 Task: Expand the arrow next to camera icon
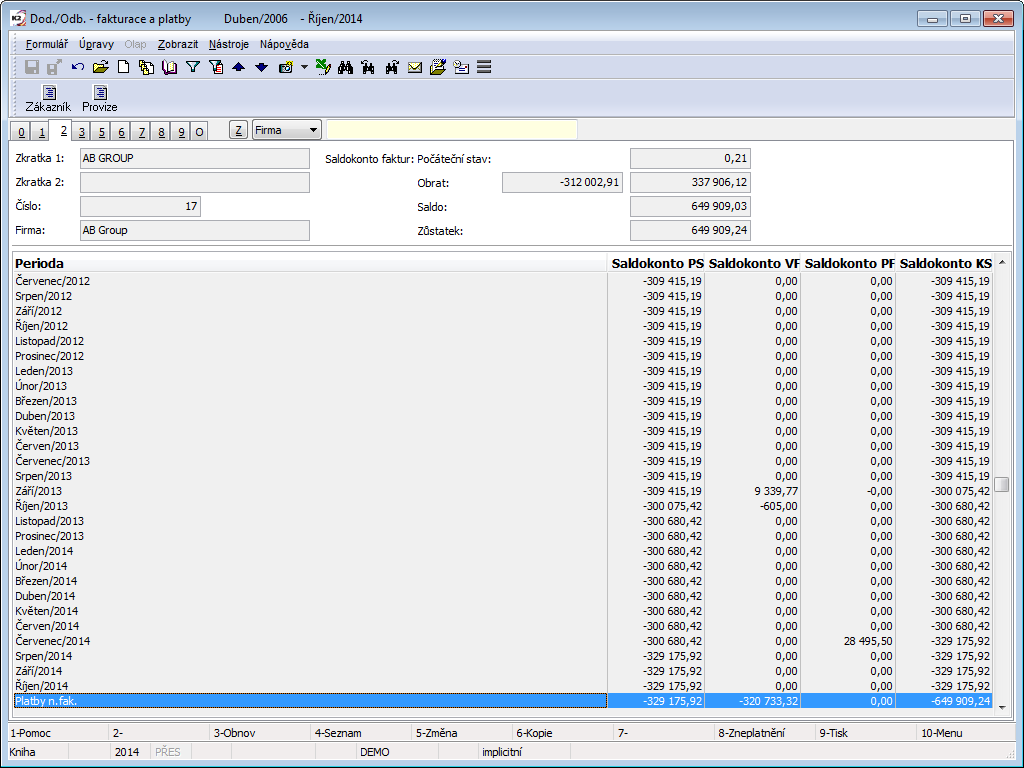point(304,67)
